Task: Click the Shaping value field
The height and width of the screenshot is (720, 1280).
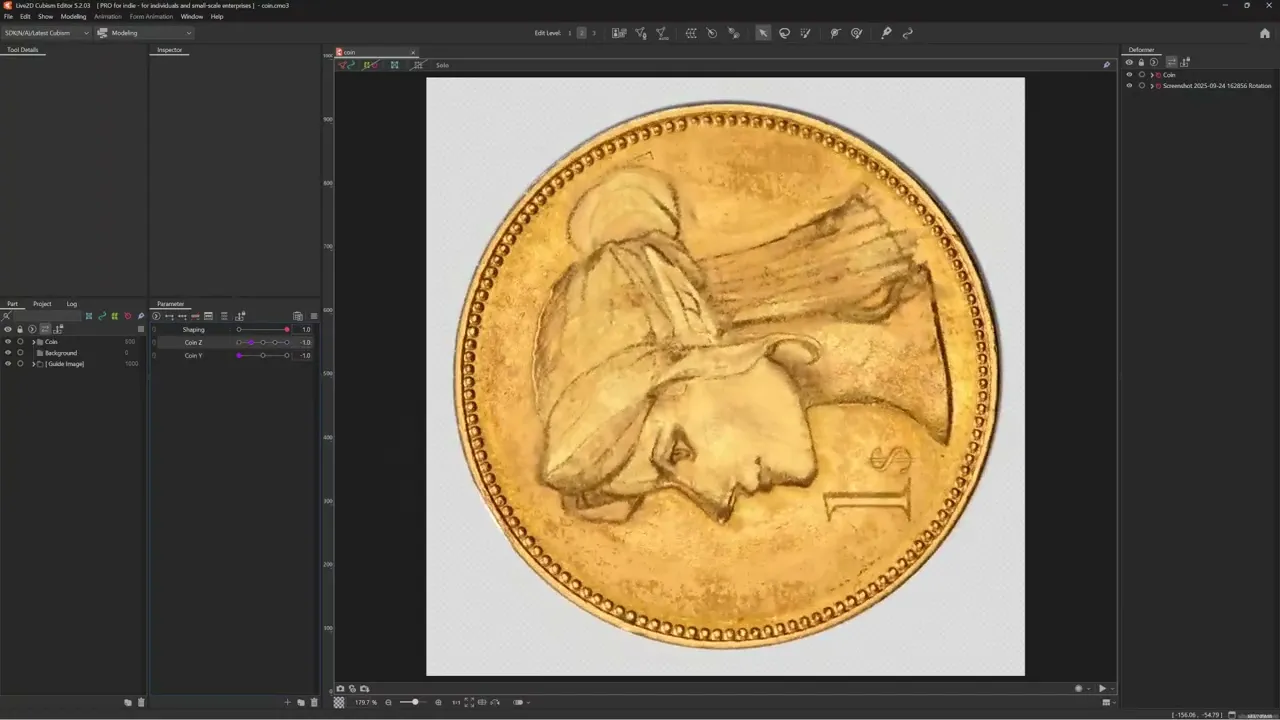Action: [x=304, y=329]
